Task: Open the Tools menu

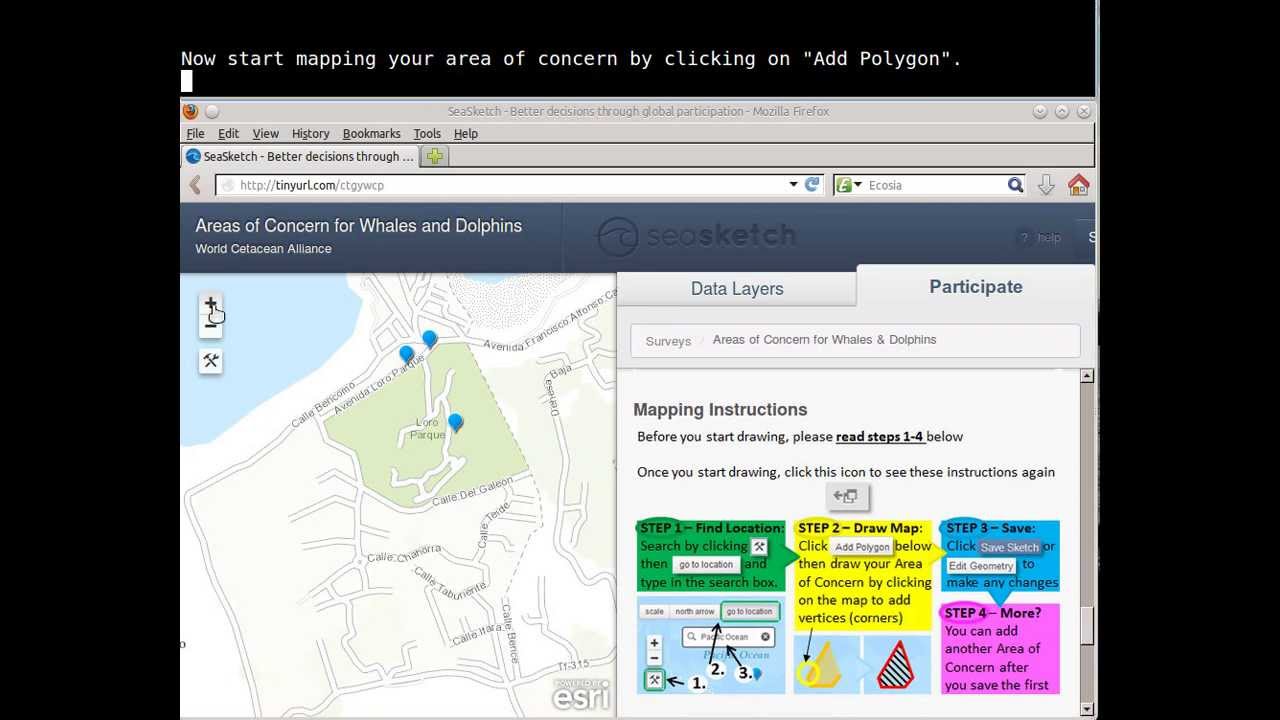Action: (427, 133)
